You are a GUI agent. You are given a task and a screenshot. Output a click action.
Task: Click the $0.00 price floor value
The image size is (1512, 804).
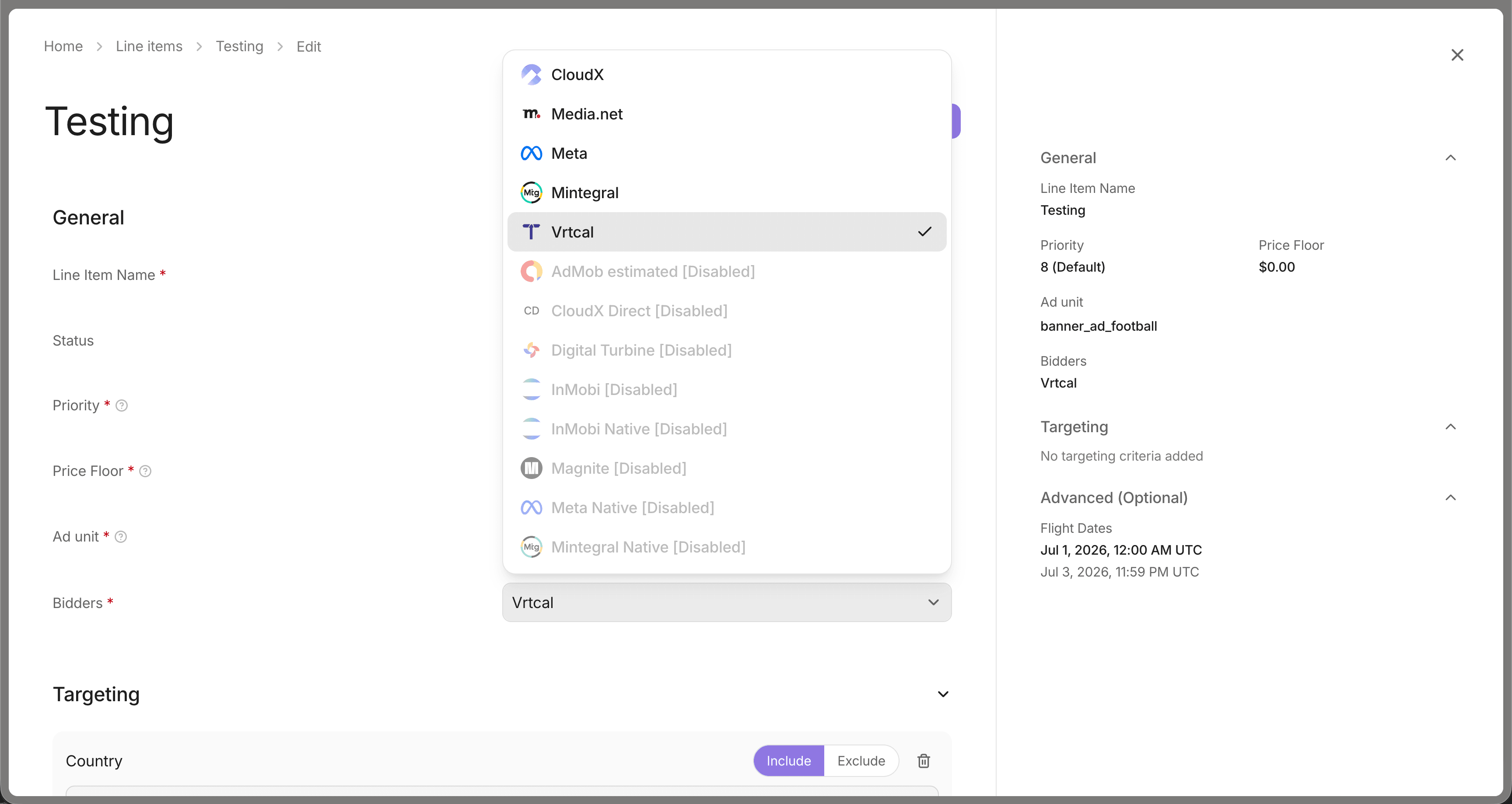coord(1276,267)
